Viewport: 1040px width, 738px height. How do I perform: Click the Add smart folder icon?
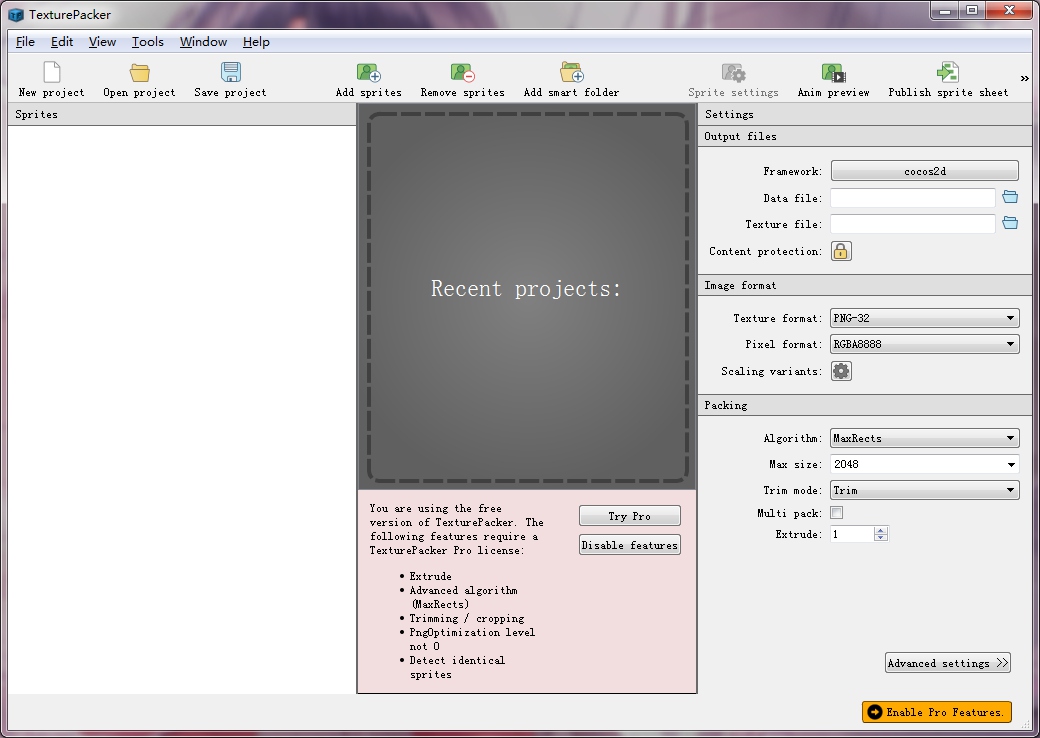click(x=571, y=73)
